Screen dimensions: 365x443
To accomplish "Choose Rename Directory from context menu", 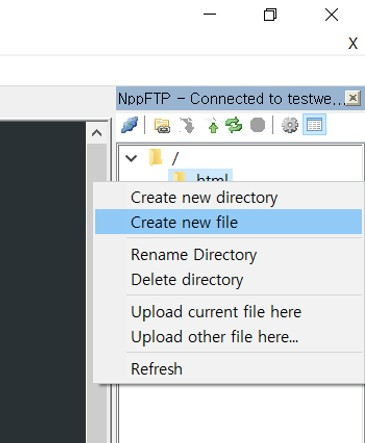I will (228, 255).
